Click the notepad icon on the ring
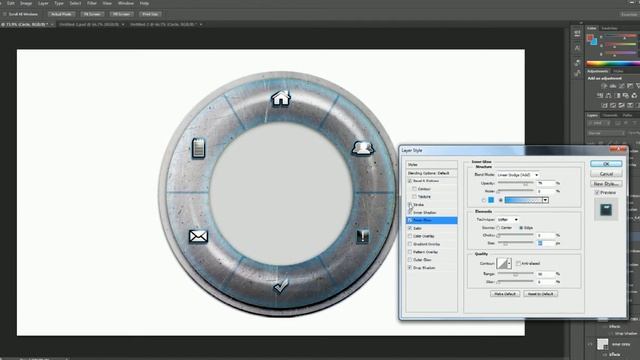Screen dimensions: 640x360 [198, 148]
